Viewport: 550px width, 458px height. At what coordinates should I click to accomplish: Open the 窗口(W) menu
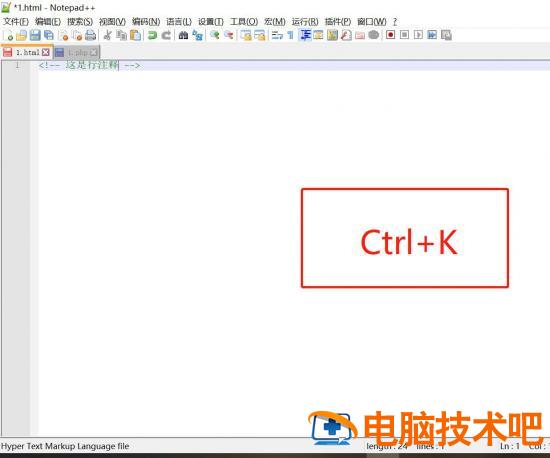(x=371, y=22)
